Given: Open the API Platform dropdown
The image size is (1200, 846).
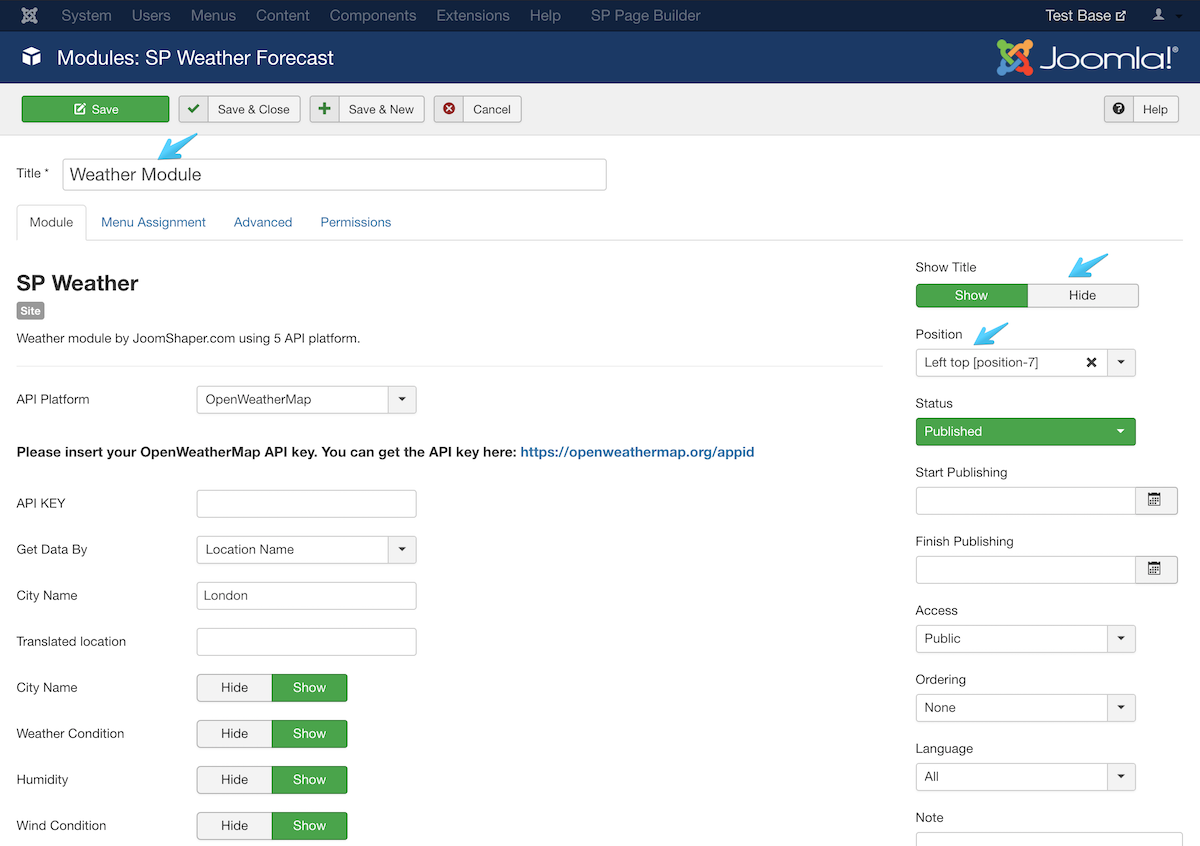Looking at the screenshot, I should (x=306, y=399).
